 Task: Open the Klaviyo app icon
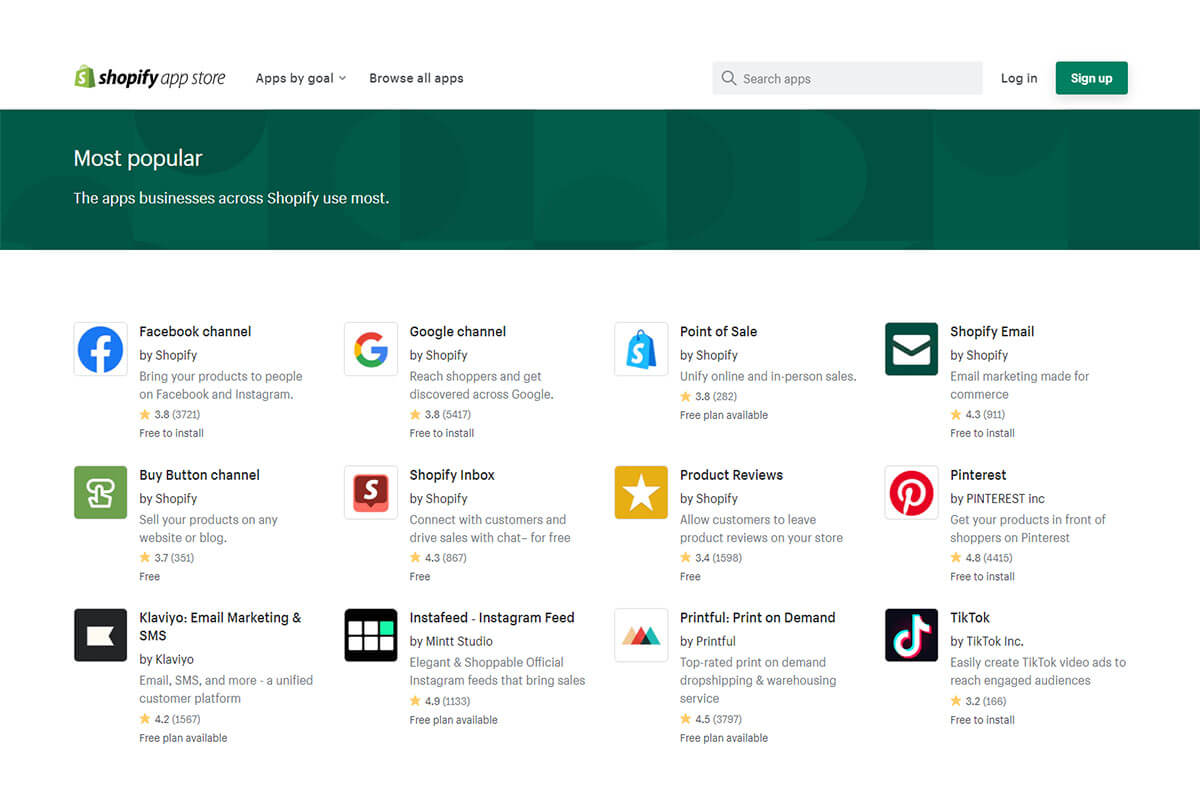100,635
